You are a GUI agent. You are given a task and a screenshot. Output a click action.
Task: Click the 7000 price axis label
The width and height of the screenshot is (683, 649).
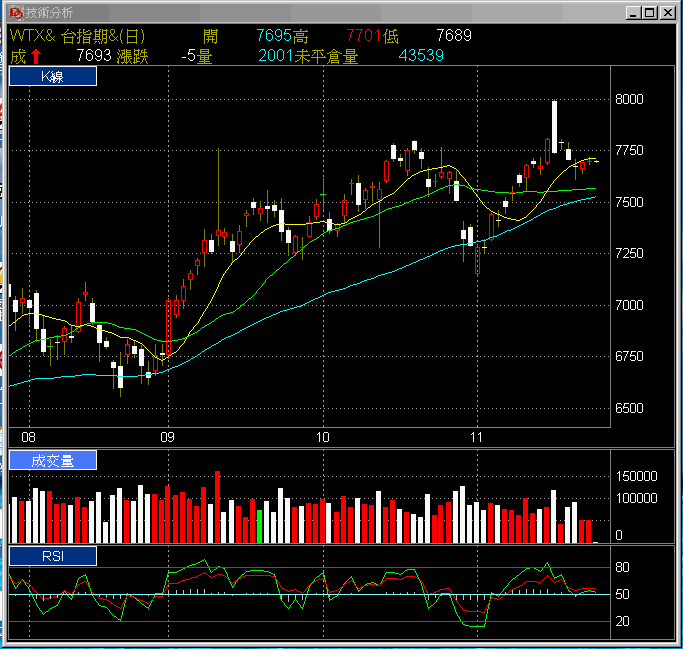(629, 305)
